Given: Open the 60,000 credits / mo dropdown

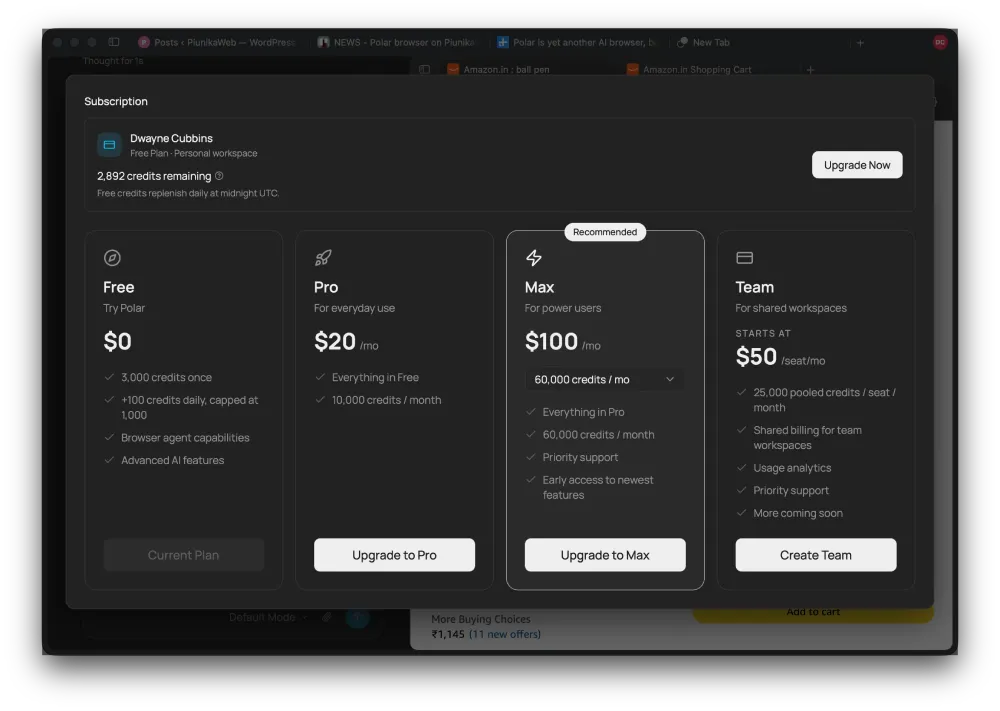Looking at the screenshot, I should pos(605,379).
